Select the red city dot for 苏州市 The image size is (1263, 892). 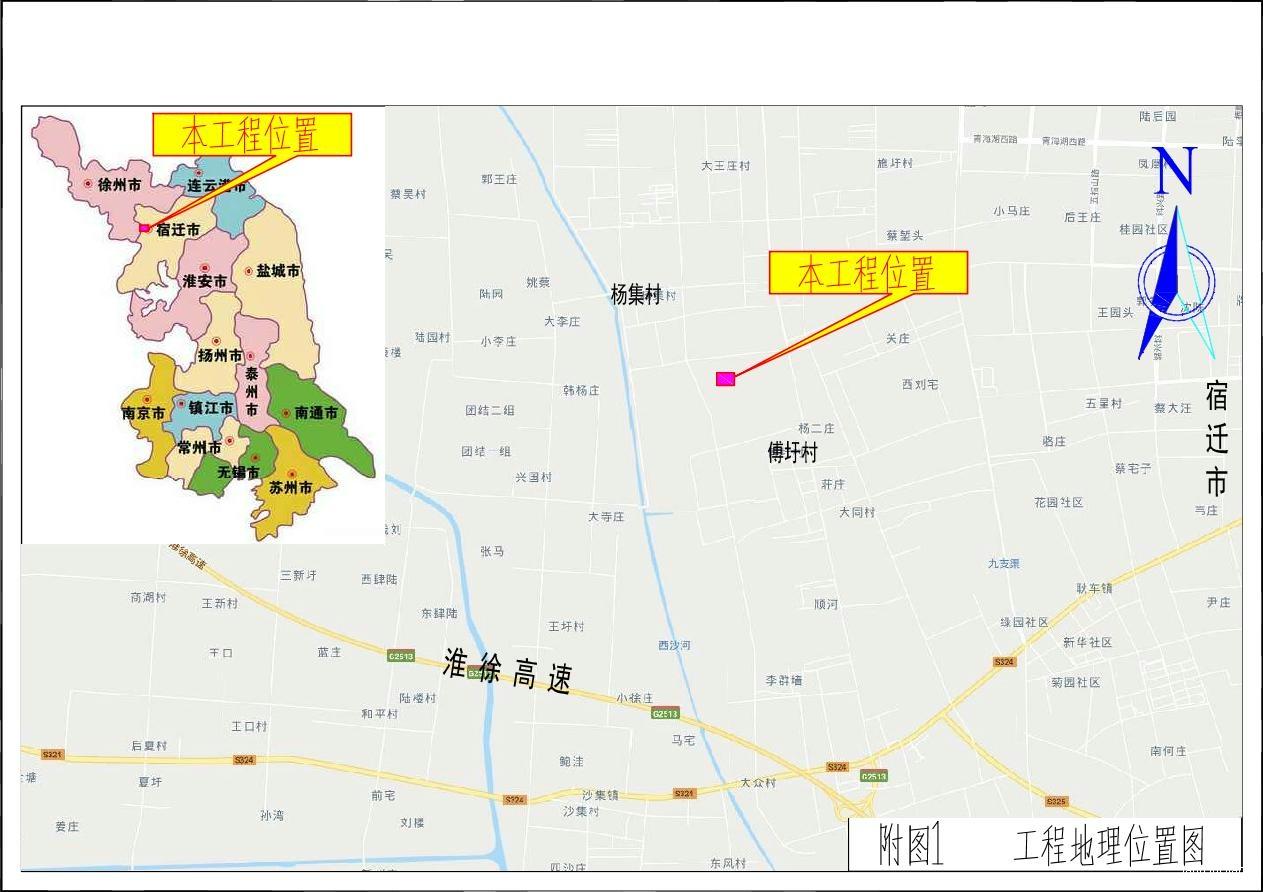pyautogui.click(x=292, y=474)
